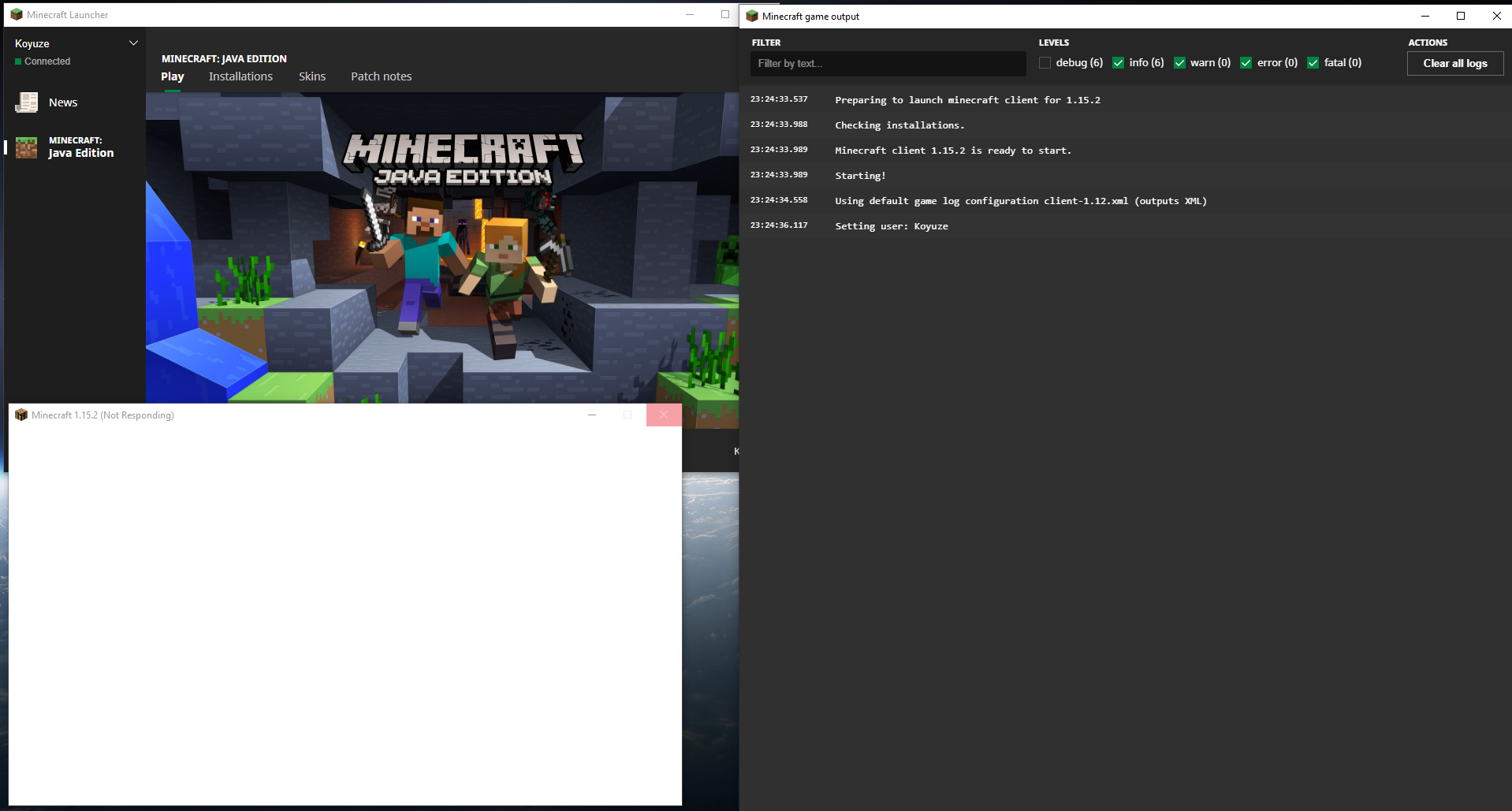Expand the Koyuze account dropdown
The width and height of the screenshot is (1512, 811).
133,43
